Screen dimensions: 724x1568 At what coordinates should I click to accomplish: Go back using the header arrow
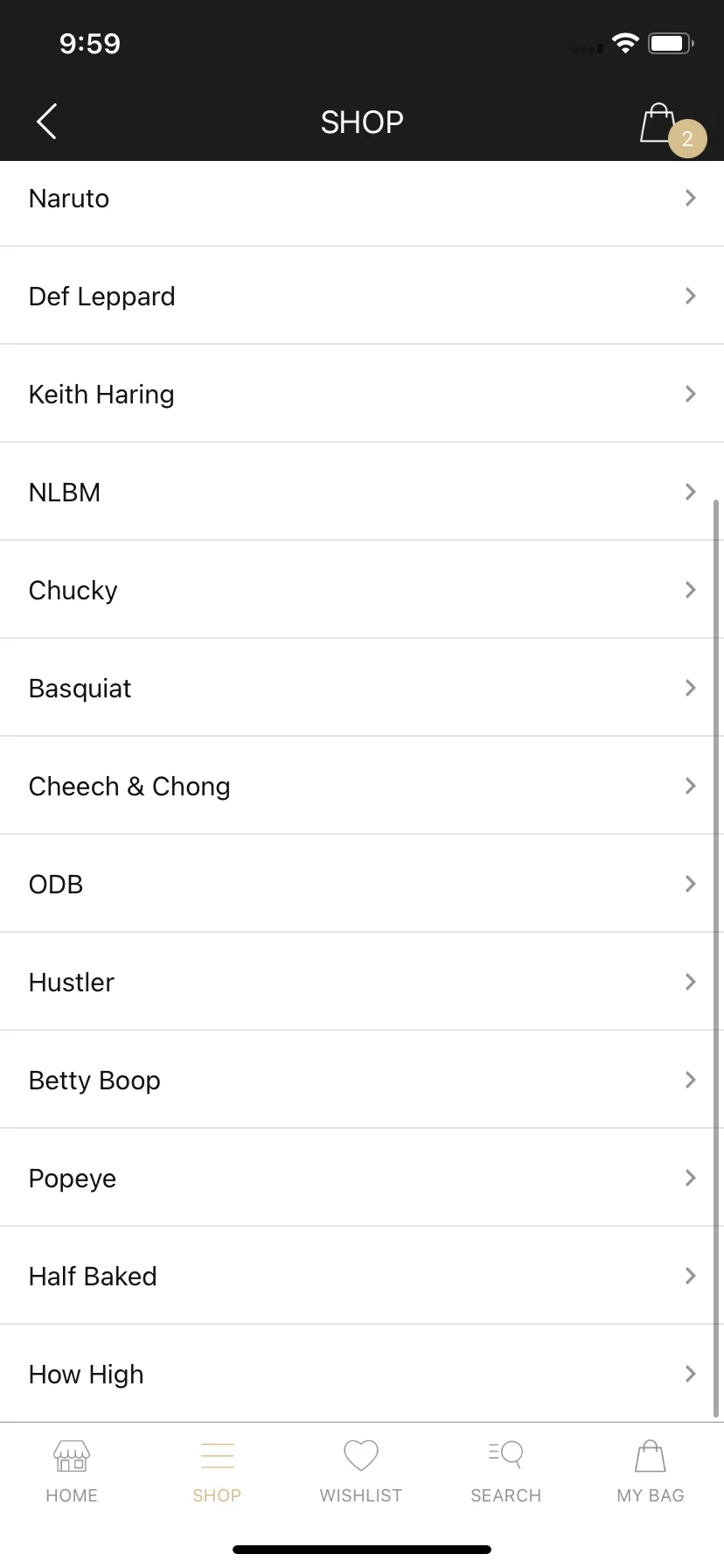pyautogui.click(x=47, y=122)
